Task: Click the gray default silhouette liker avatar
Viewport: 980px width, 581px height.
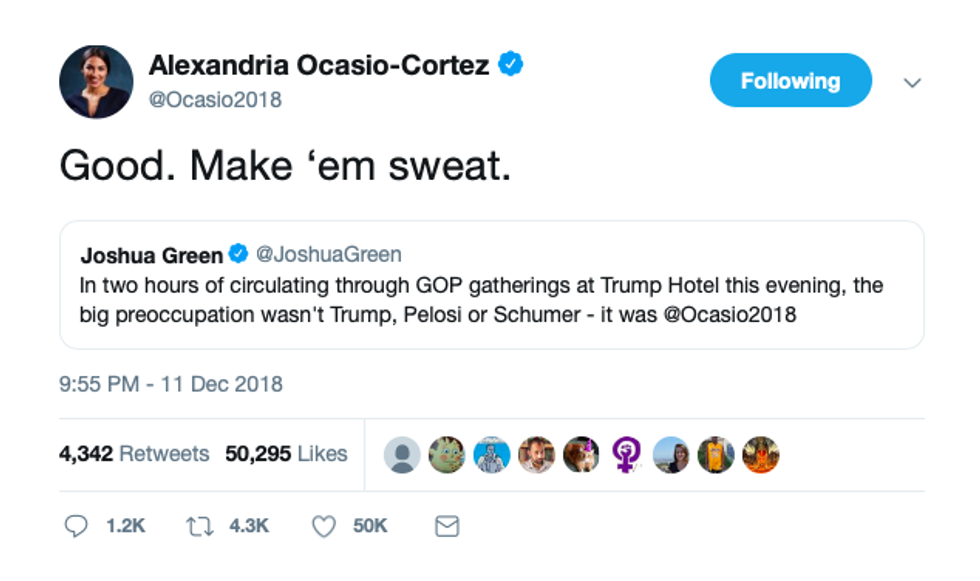Action: [x=402, y=455]
